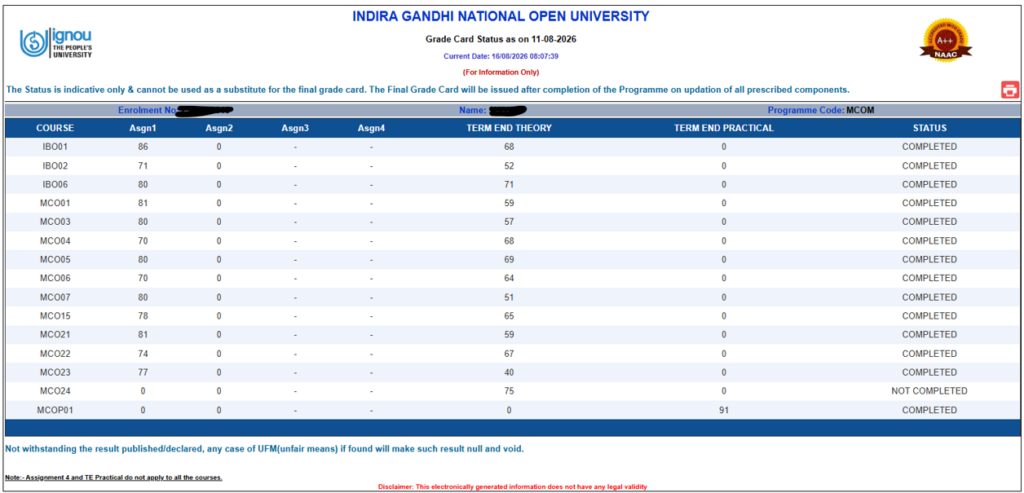This screenshot has width=1024, height=493.
Task: Click theory mark 67 for MCO22
Action: click(x=509, y=353)
